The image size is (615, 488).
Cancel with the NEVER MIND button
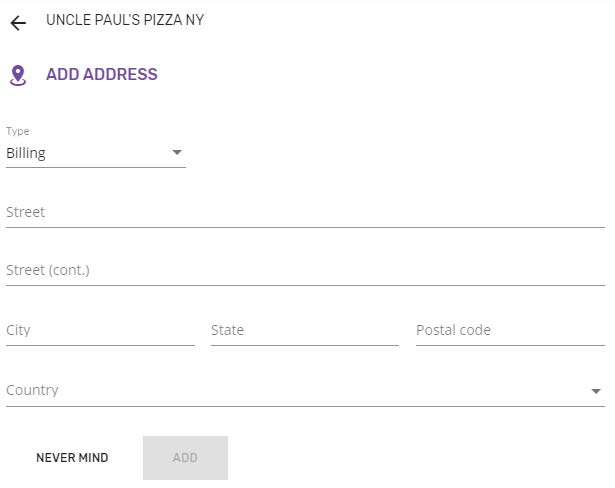pyautogui.click(x=72, y=458)
